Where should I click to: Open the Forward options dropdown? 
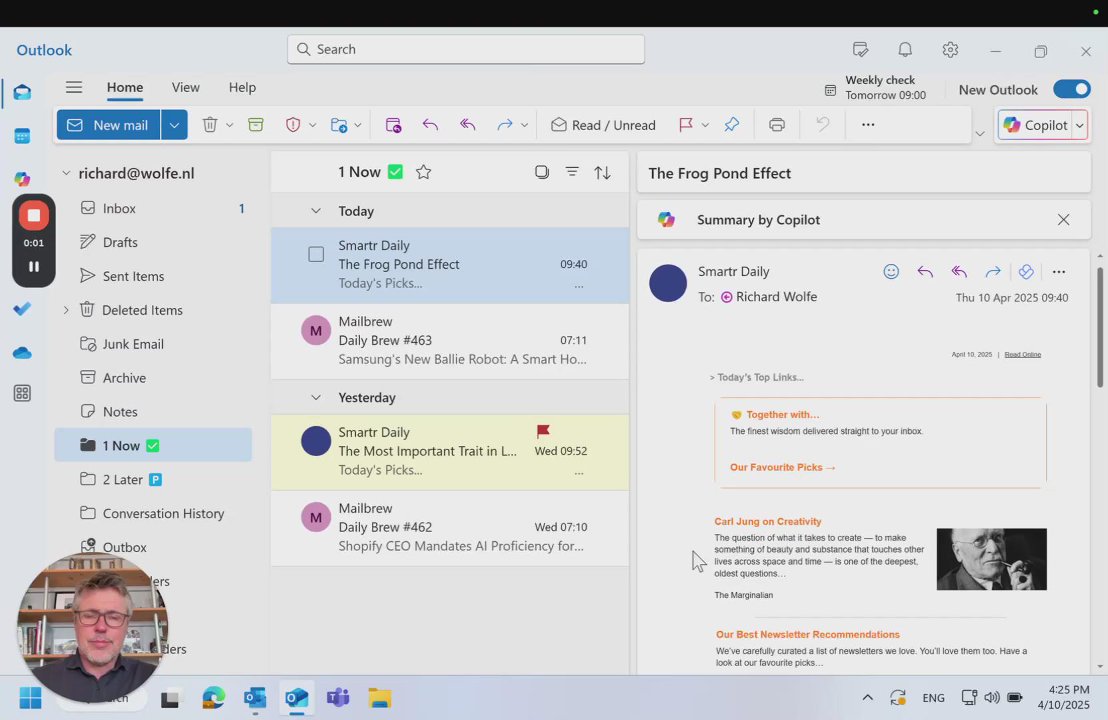[524, 126]
